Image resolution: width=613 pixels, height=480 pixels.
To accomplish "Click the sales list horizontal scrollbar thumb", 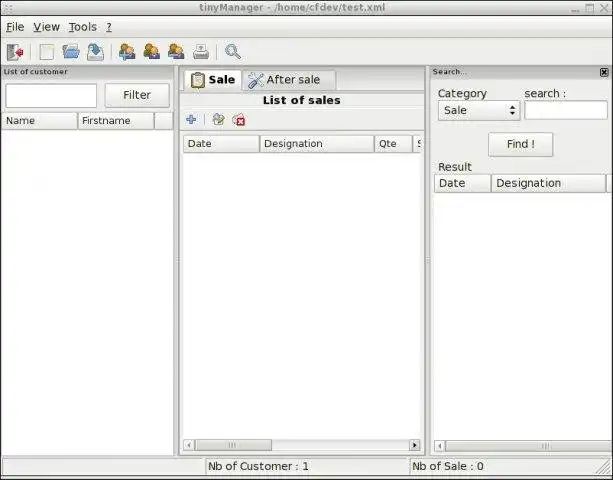I will (233, 445).
